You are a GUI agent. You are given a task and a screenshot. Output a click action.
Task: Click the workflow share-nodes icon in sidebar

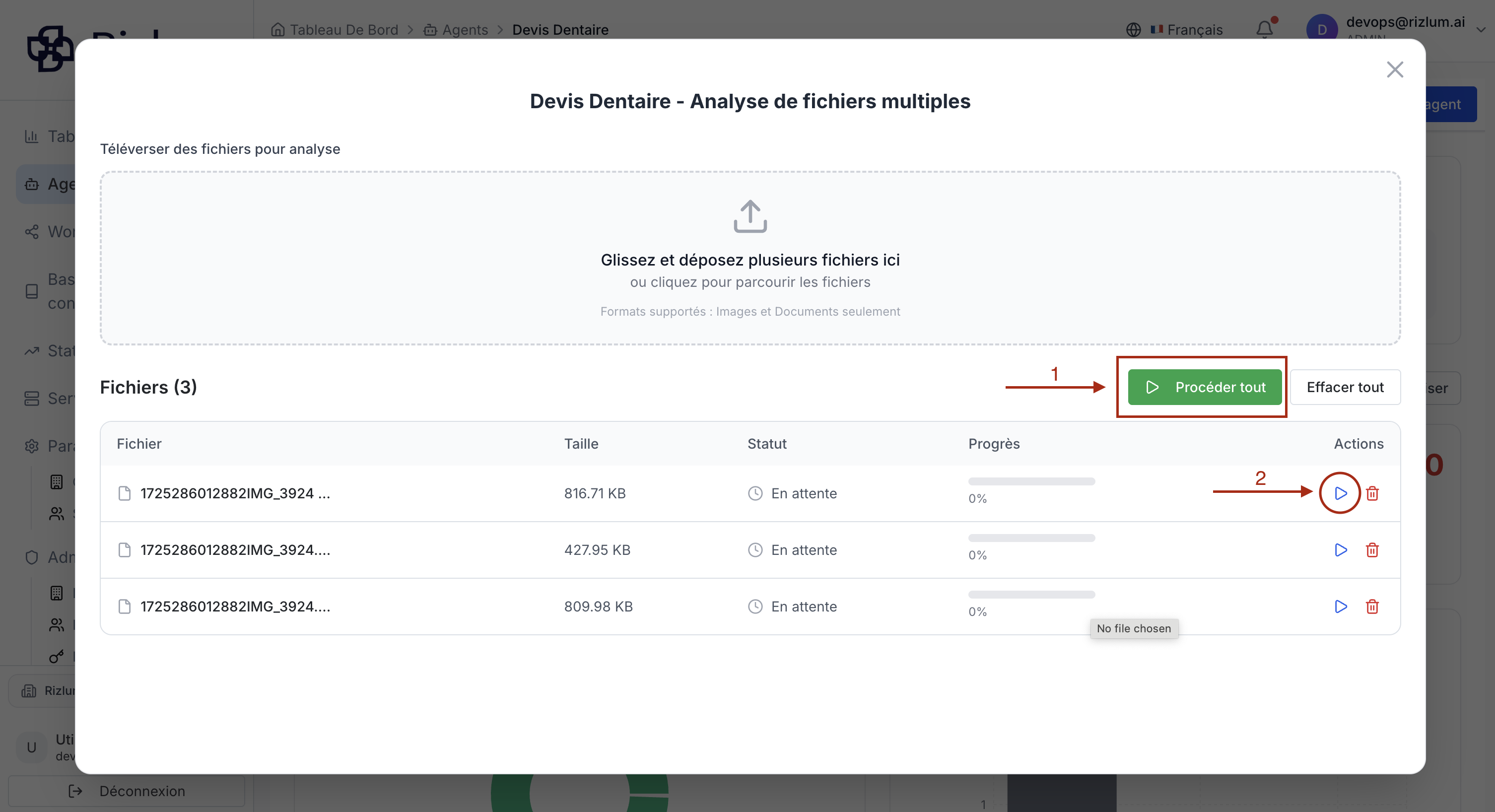31,232
